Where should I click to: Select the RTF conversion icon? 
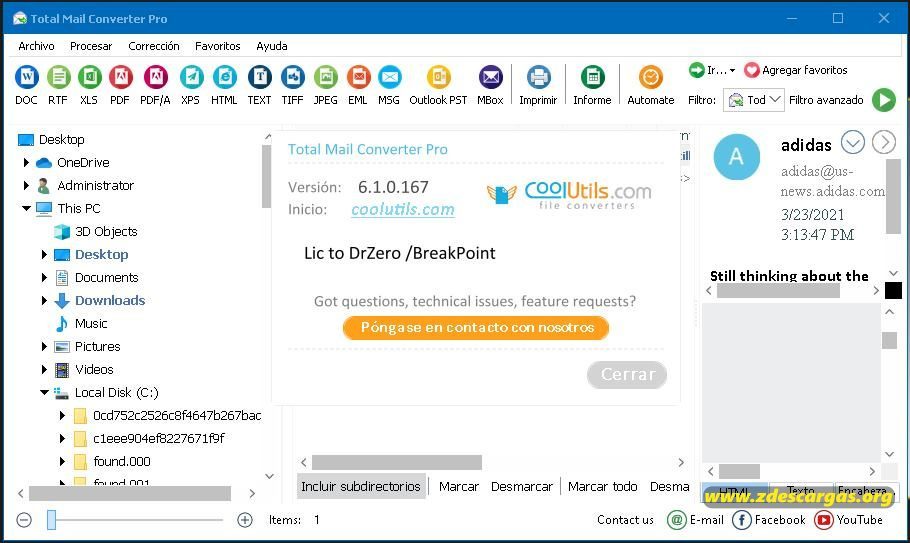tap(58, 77)
